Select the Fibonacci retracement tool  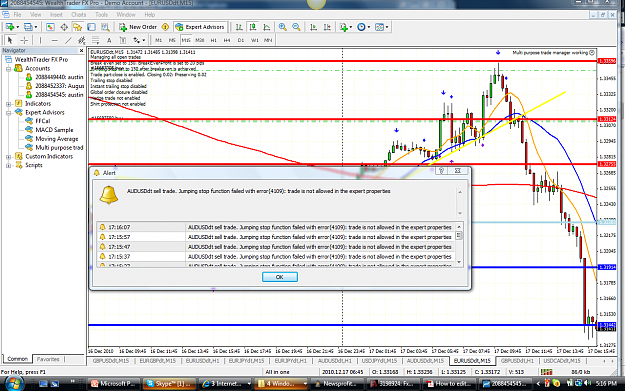pos(96,40)
